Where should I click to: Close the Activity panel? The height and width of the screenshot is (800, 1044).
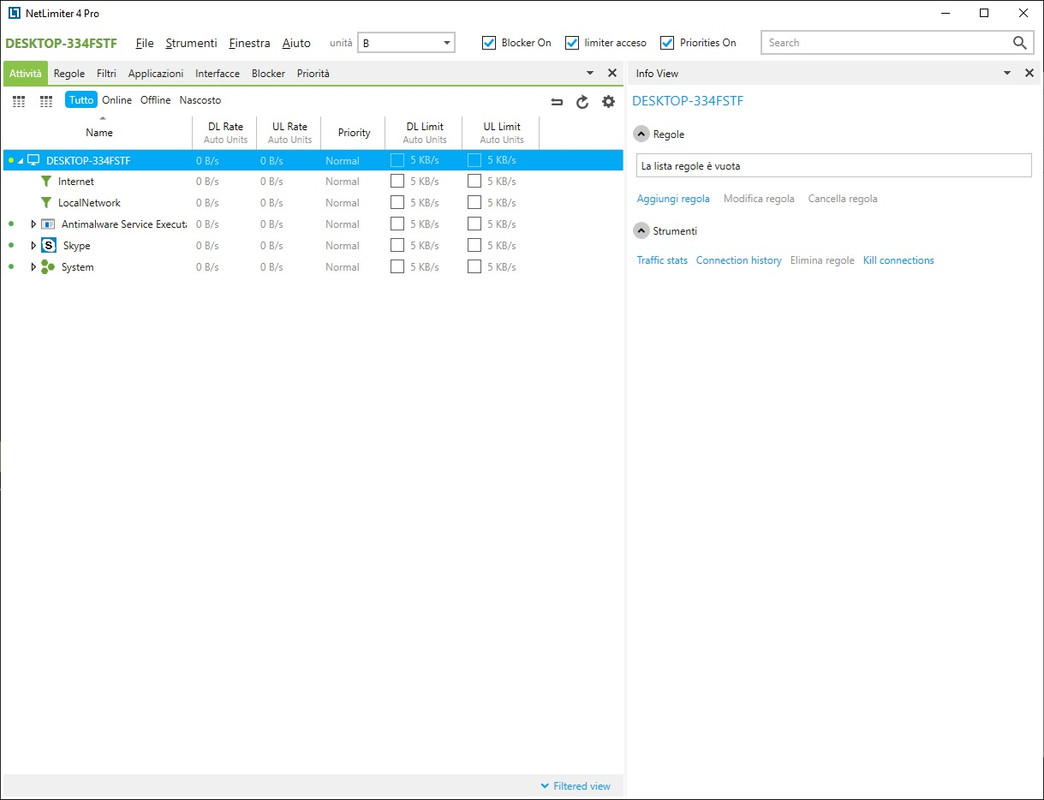click(612, 73)
